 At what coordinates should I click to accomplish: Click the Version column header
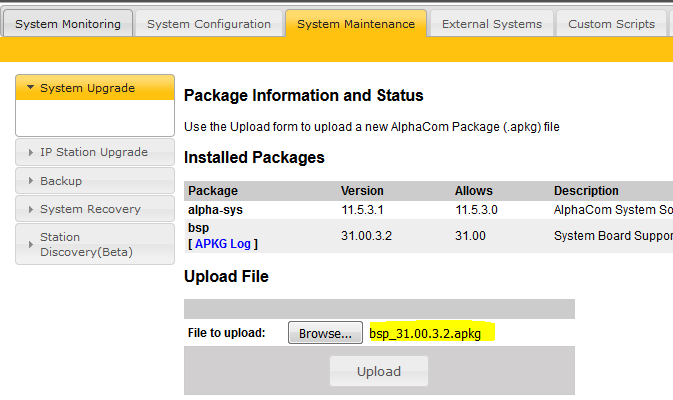pos(362,191)
